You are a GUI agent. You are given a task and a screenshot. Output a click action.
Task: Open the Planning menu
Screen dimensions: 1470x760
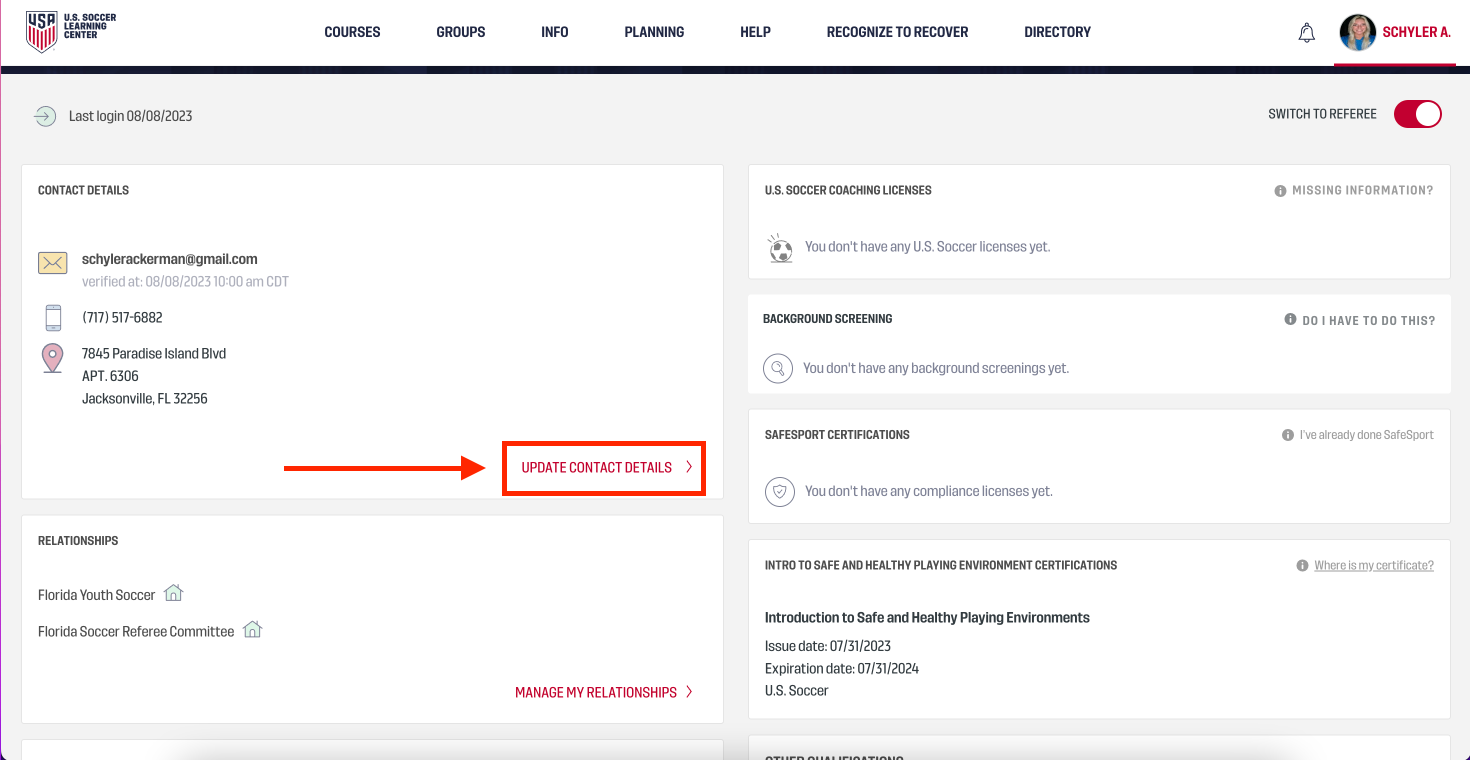pyautogui.click(x=654, y=32)
